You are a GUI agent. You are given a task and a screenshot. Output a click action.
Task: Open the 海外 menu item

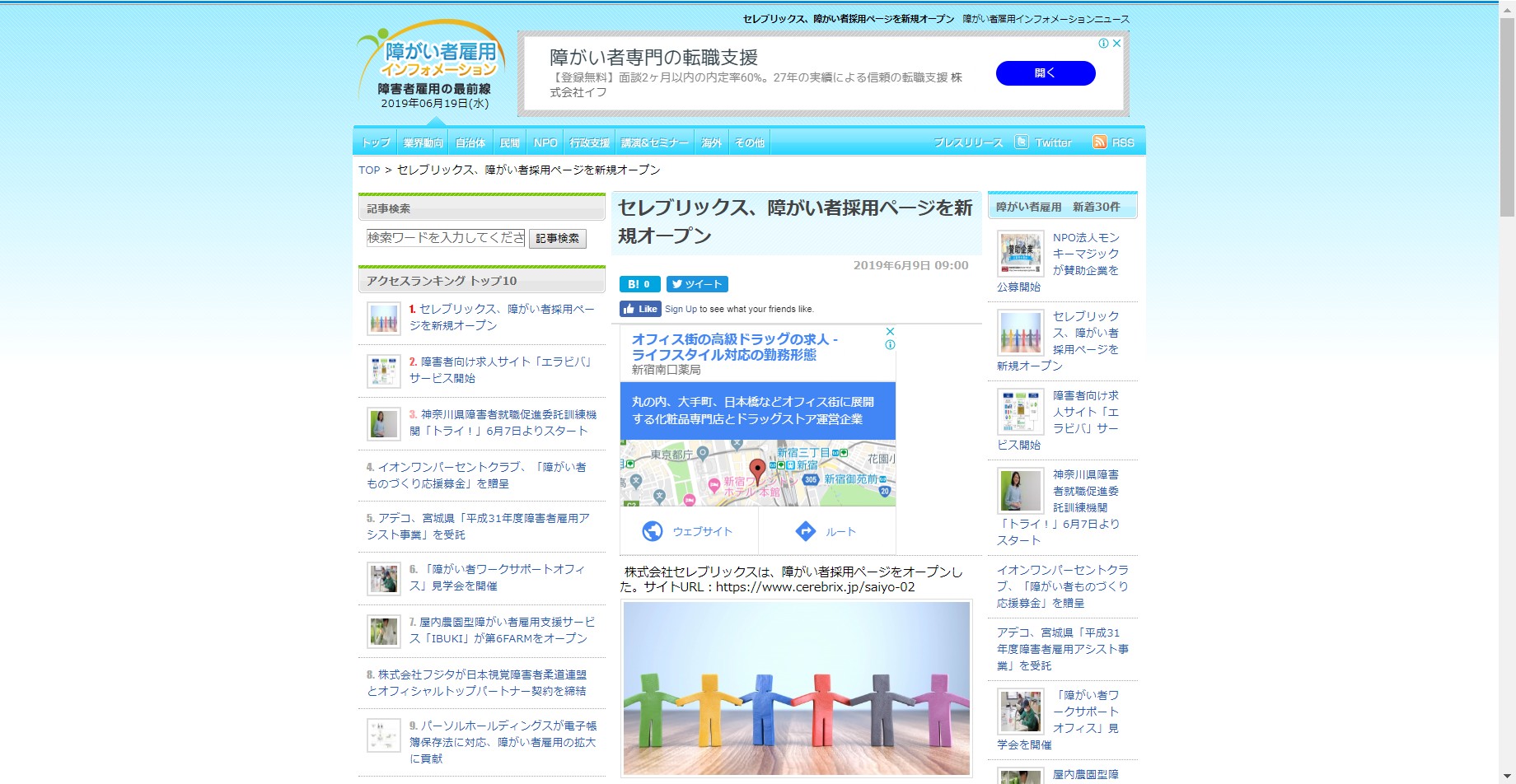point(711,142)
